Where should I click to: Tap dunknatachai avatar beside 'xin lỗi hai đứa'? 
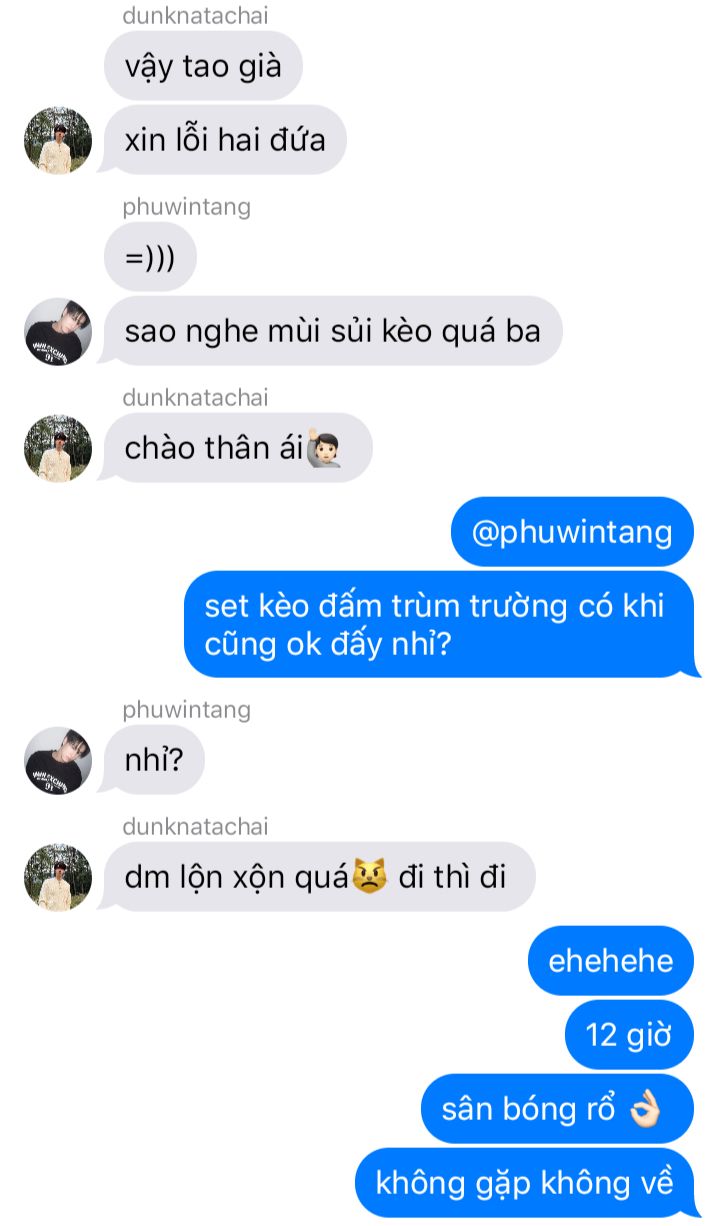pos(58,140)
